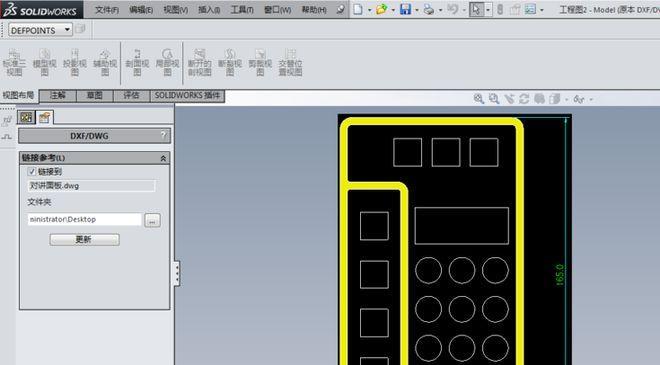Click the Save icon in the toolbar

click(x=405, y=9)
